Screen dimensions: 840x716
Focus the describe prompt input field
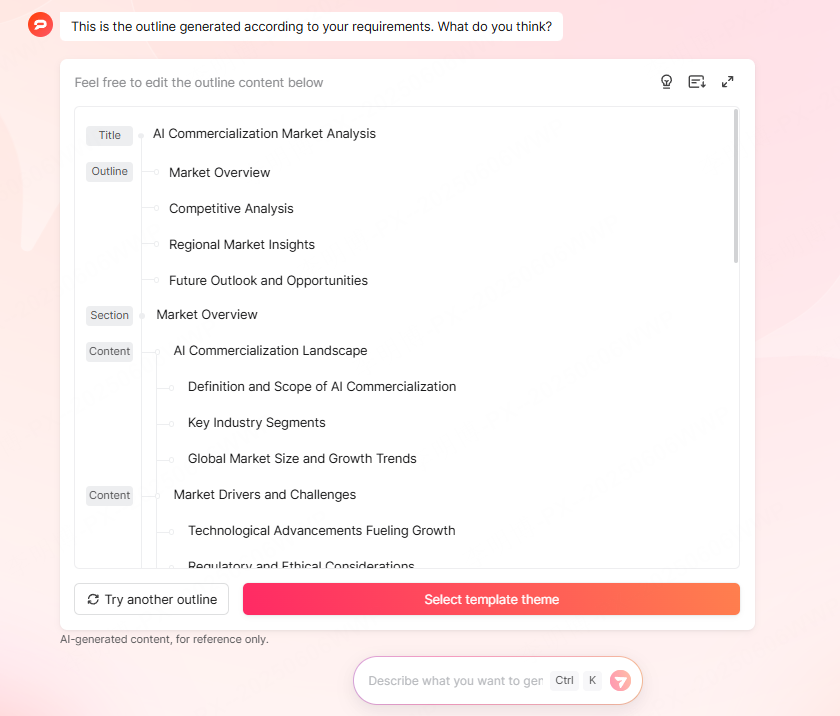coord(455,681)
